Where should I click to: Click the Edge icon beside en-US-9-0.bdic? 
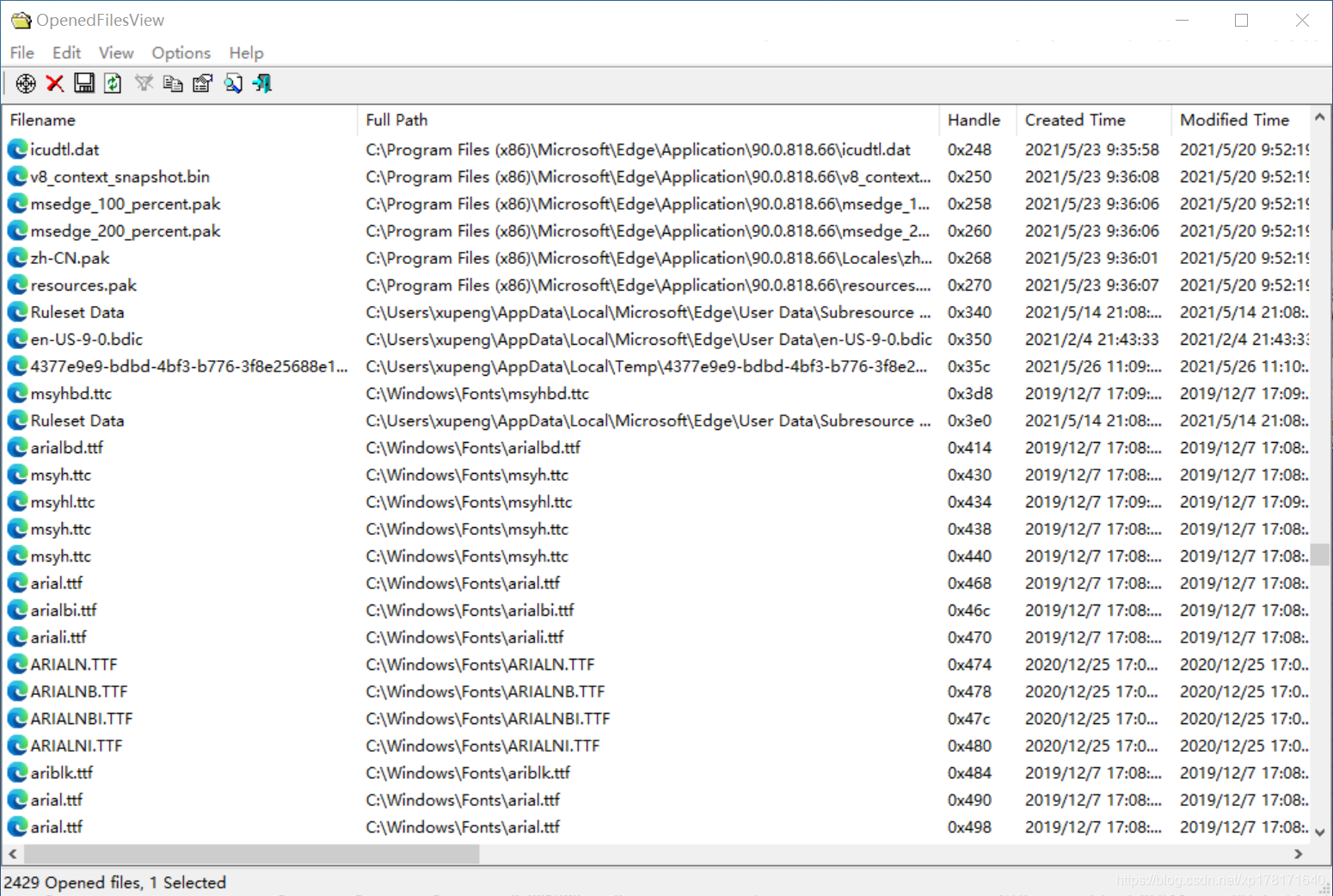[x=17, y=339]
